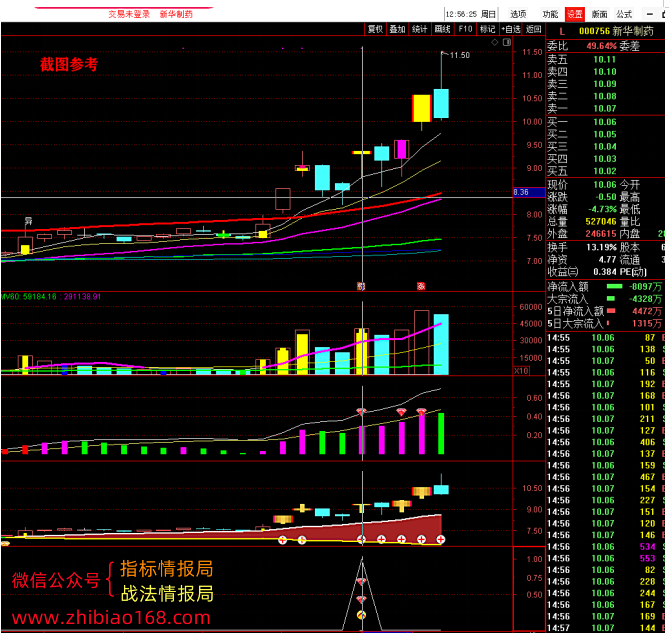Open the 公式 formula menu
Screen dimensions: 669x634
pos(623,14)
